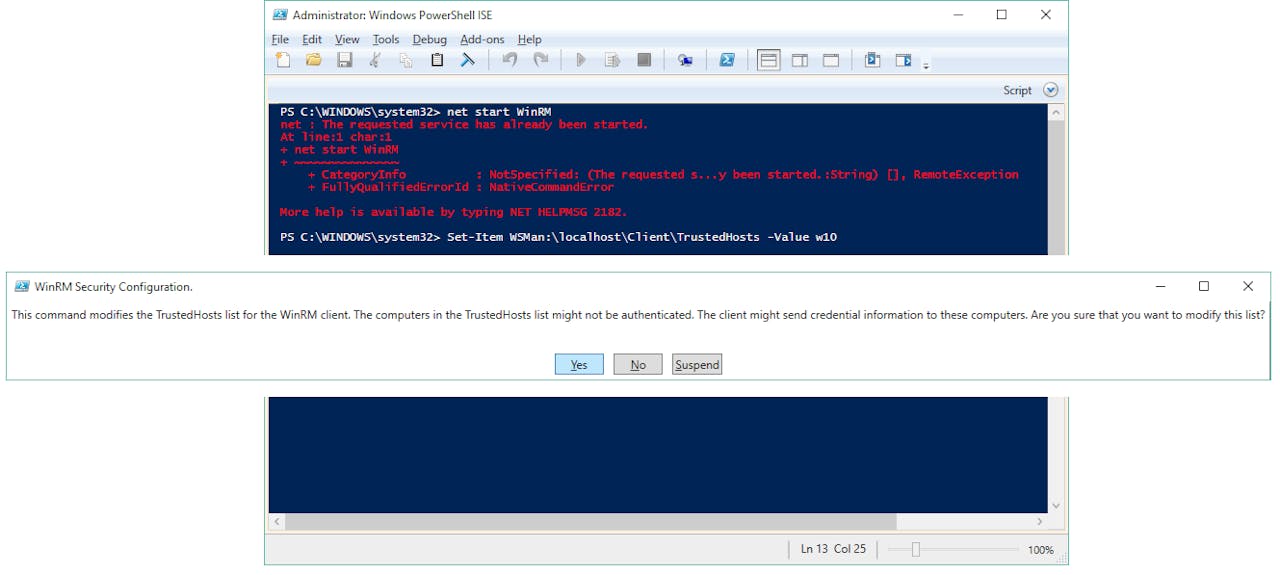Toggle script pane maximized layout
Viewport: 1280px width, 575px height.
tap(830, 60)
